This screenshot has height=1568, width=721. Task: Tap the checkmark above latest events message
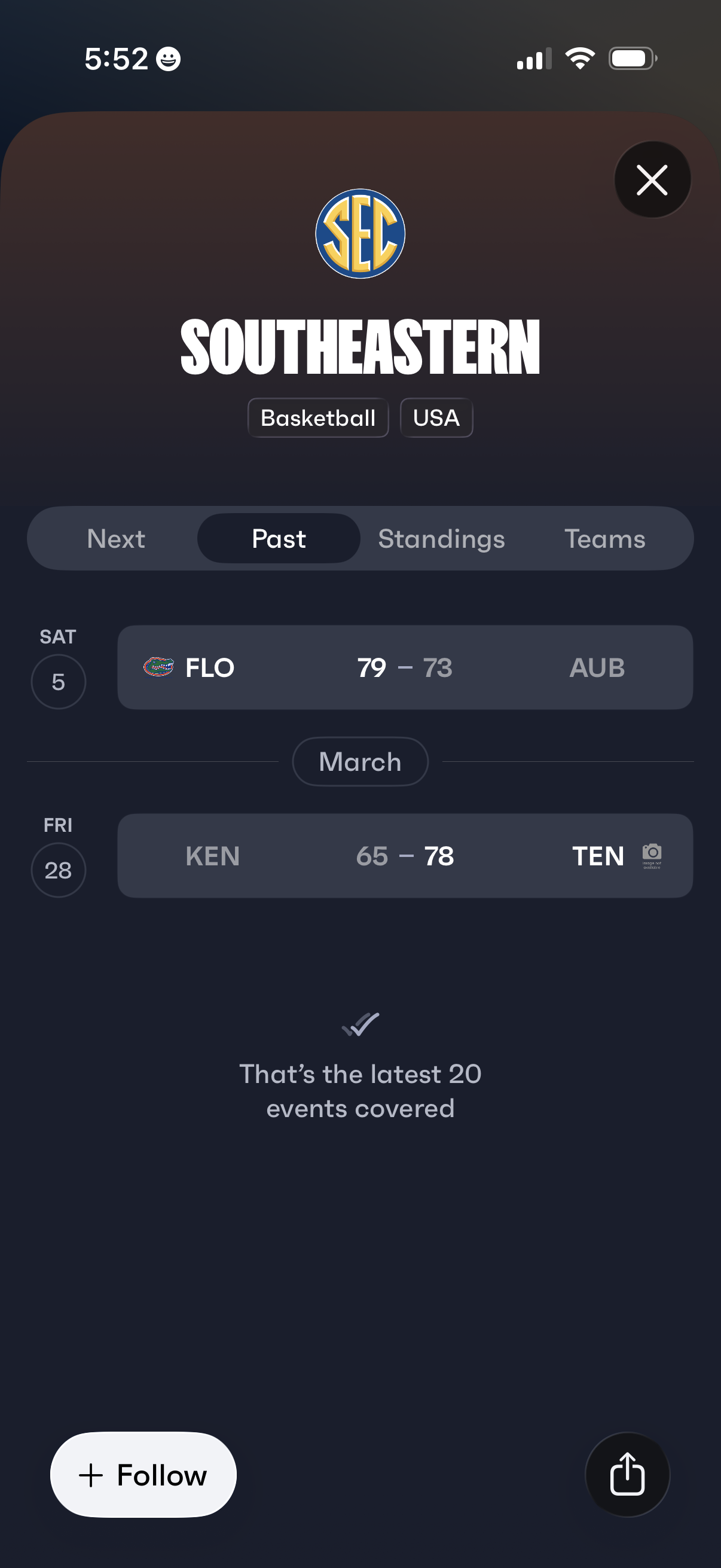tap(360, 1025)
